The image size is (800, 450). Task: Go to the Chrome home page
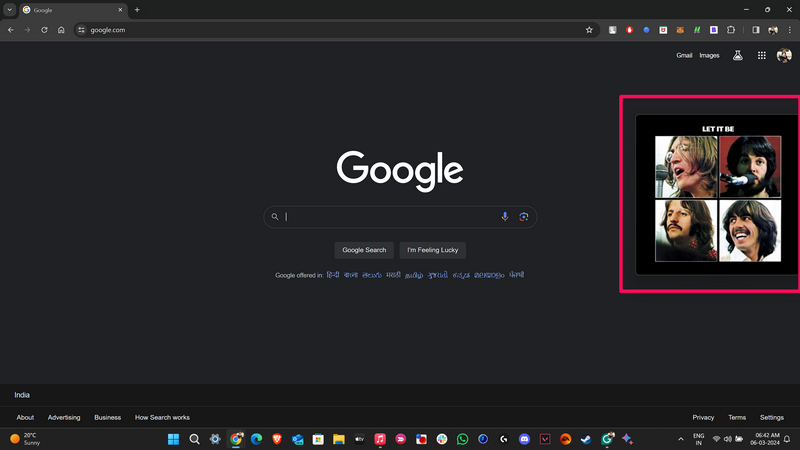(61, 30)
